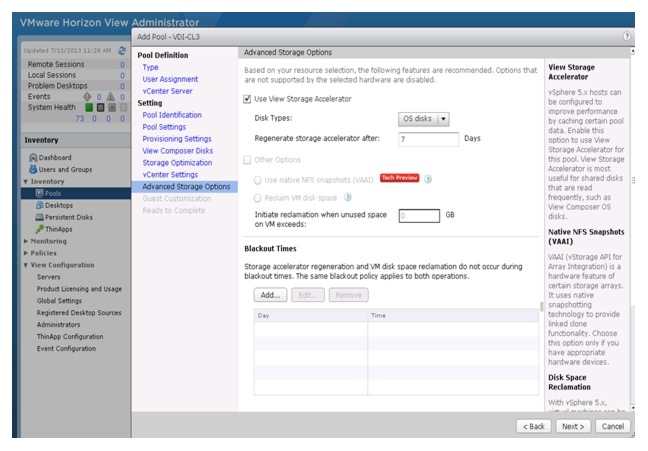Open the Storage Optimization step
The image size is (648, 451).
click(177, 163)
